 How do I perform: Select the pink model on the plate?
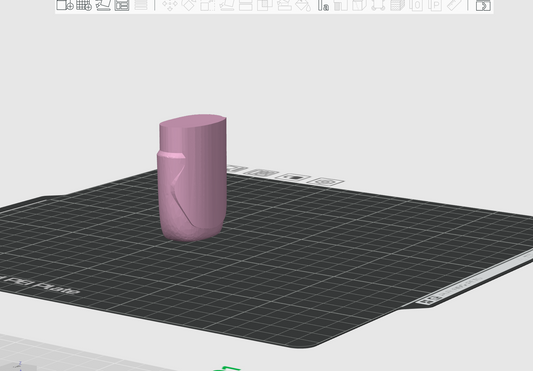(x=192, y=178)
